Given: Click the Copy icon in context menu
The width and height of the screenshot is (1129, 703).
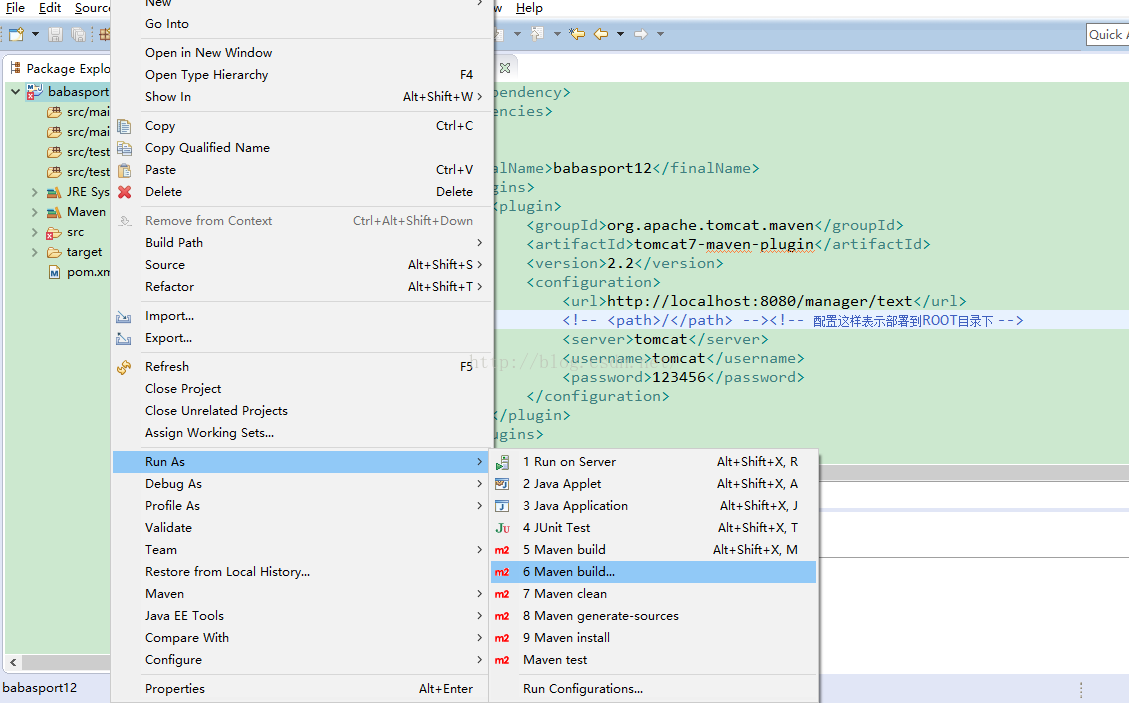Looking at the screenshot, I should (x=125, y=126).
